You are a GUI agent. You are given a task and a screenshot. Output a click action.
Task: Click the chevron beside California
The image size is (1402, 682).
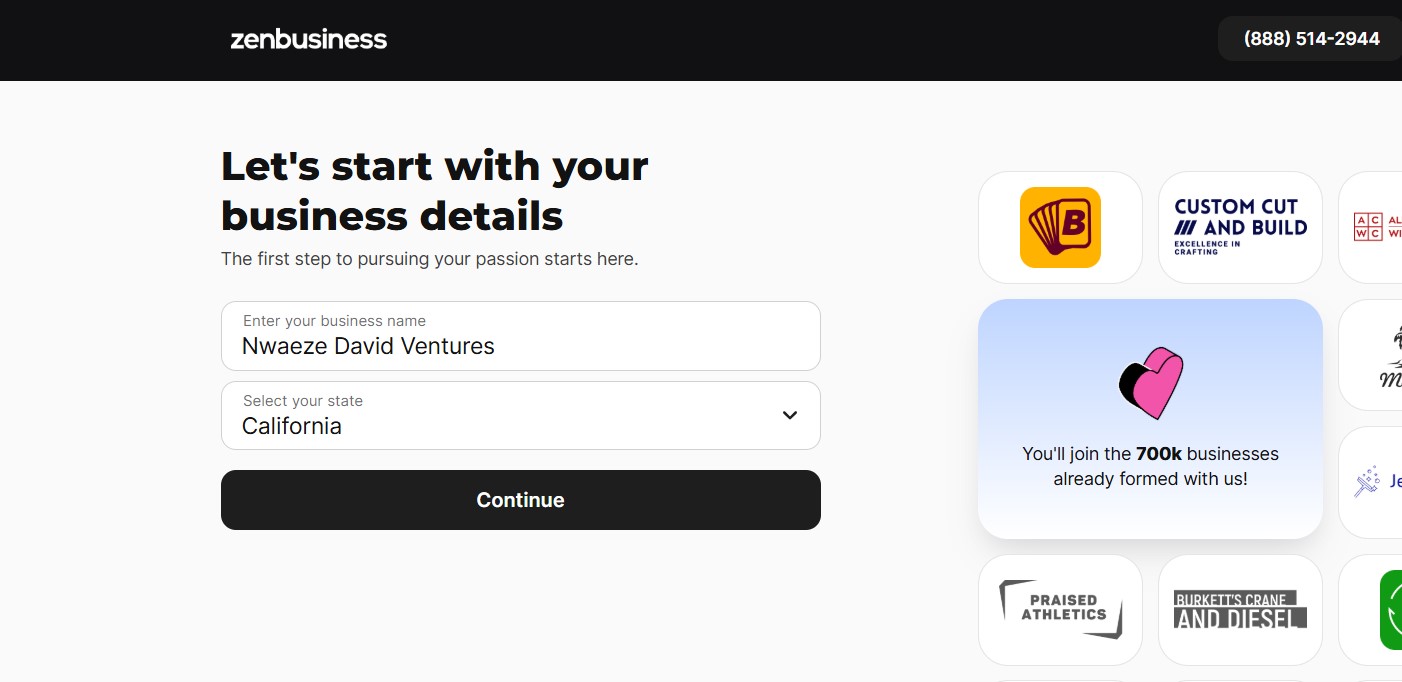pyautogui.click(x=789, y=414)
